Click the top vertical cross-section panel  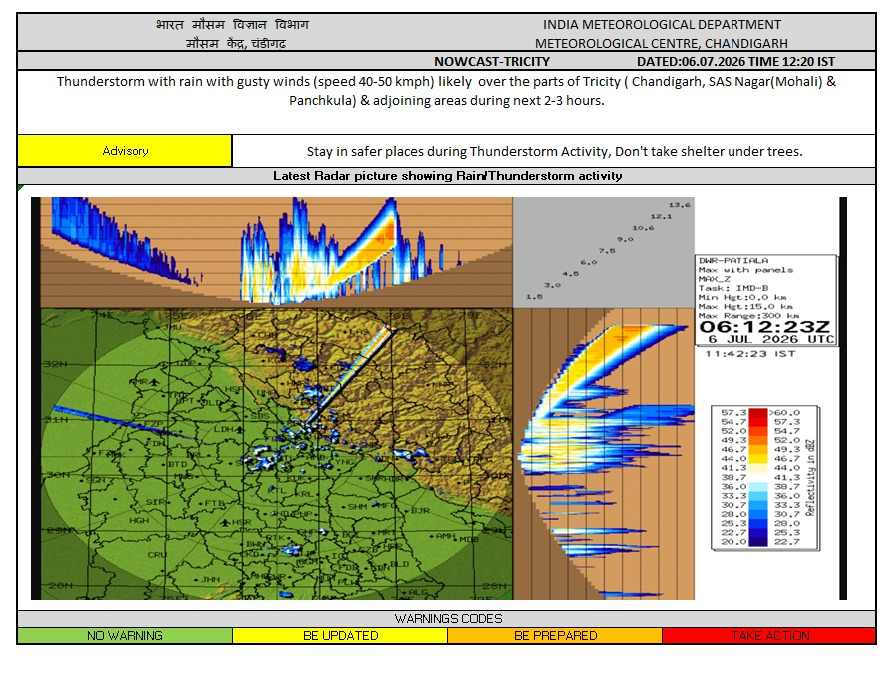point(276,252)
